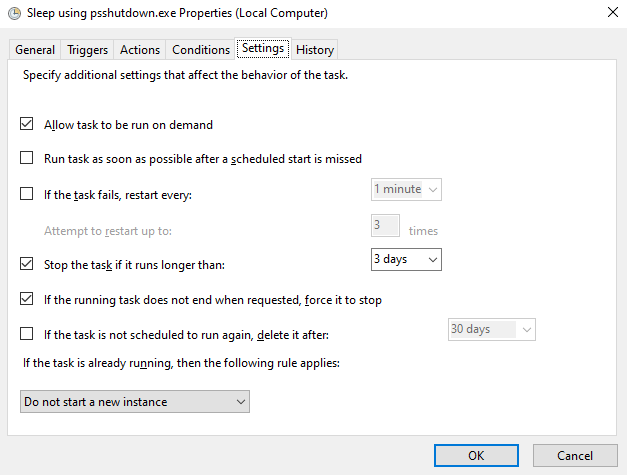Enable run task after missed scheduled start
The width and height of the screenshot is (627, 475).
[27, 158]
